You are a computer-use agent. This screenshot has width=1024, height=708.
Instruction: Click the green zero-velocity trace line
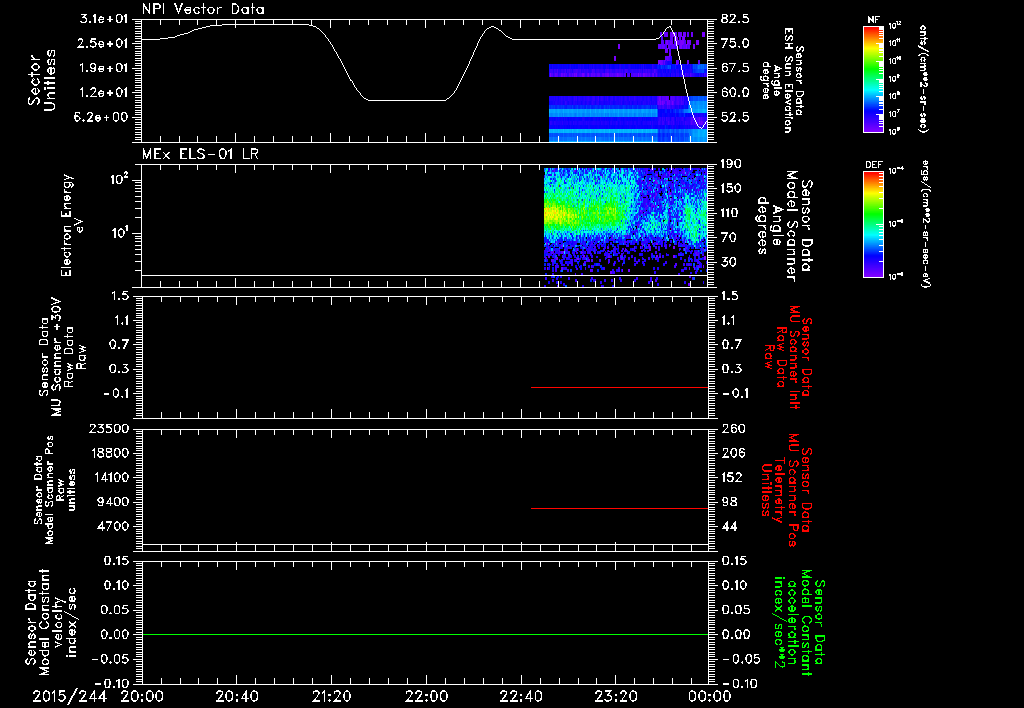[425, 634]
